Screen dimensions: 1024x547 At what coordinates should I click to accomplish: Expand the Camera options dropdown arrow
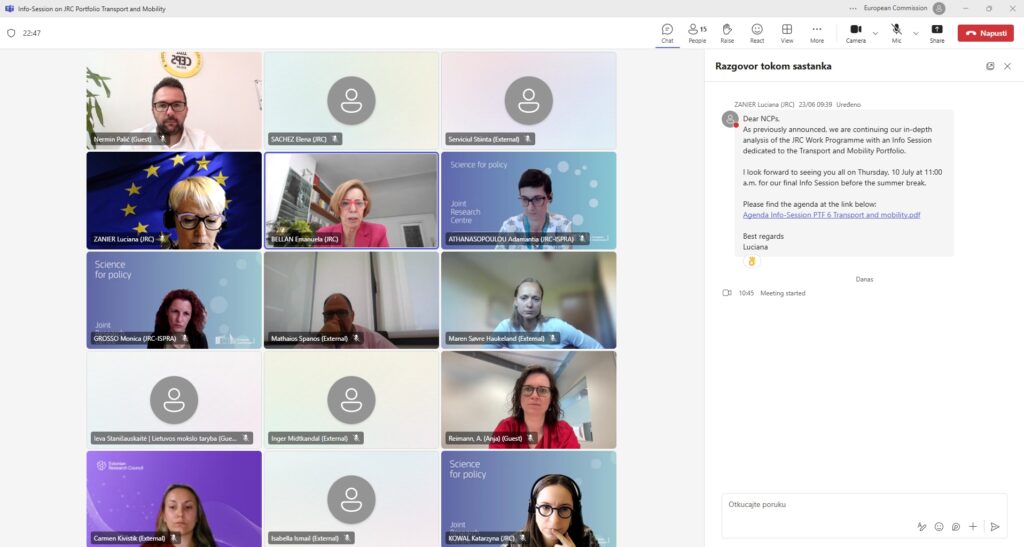(875, 33)
